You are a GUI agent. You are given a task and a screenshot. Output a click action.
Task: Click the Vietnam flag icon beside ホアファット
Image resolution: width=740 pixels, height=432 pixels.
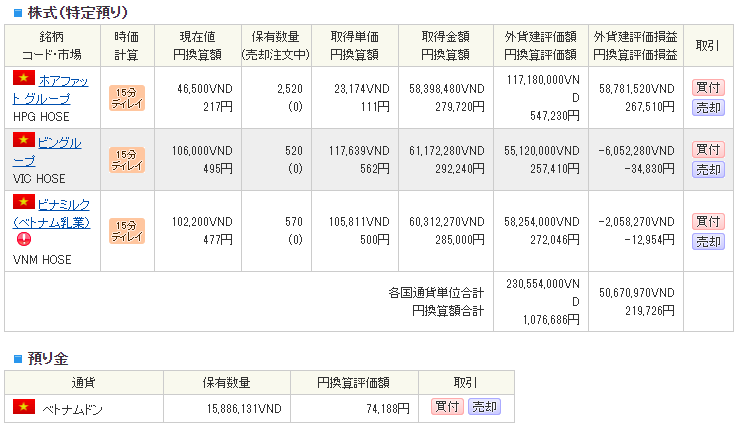24,77
